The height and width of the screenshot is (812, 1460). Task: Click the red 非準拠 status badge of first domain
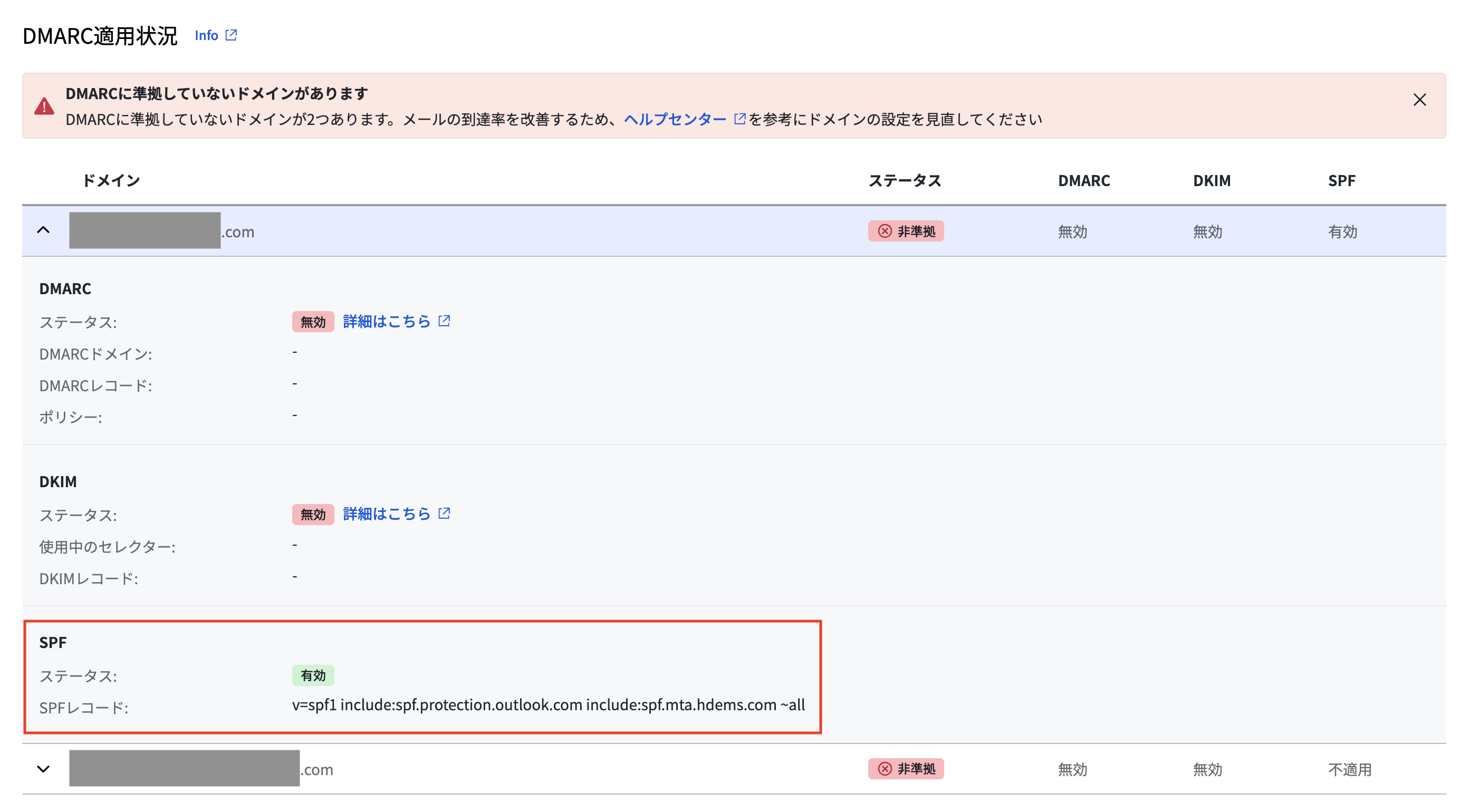(905, 230)
